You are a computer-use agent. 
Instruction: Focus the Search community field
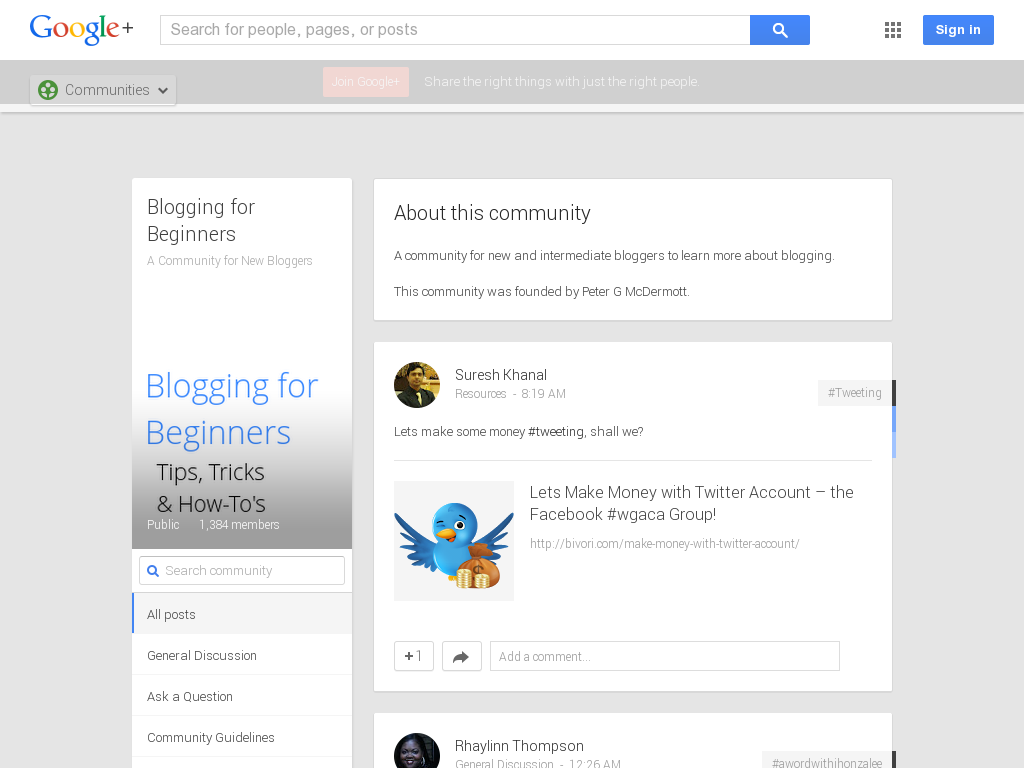click(242, 571)
